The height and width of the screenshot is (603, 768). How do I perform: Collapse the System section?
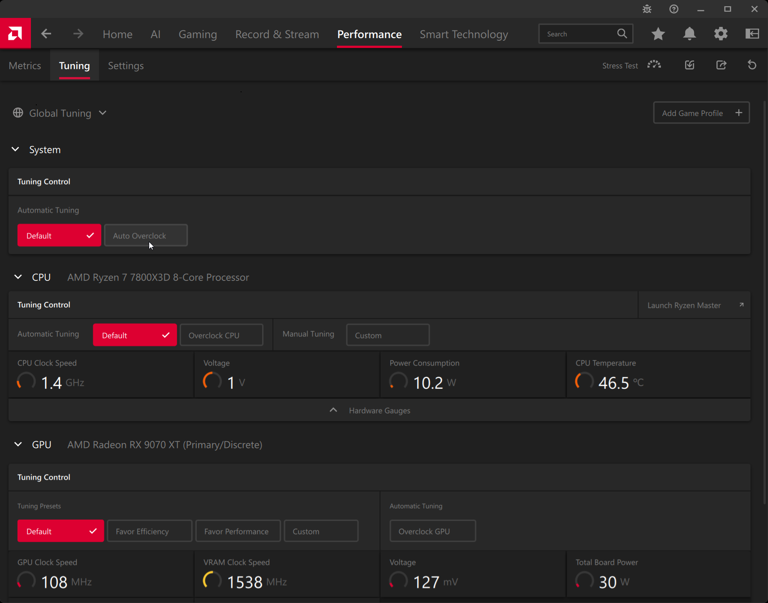[x=15, y=149]
